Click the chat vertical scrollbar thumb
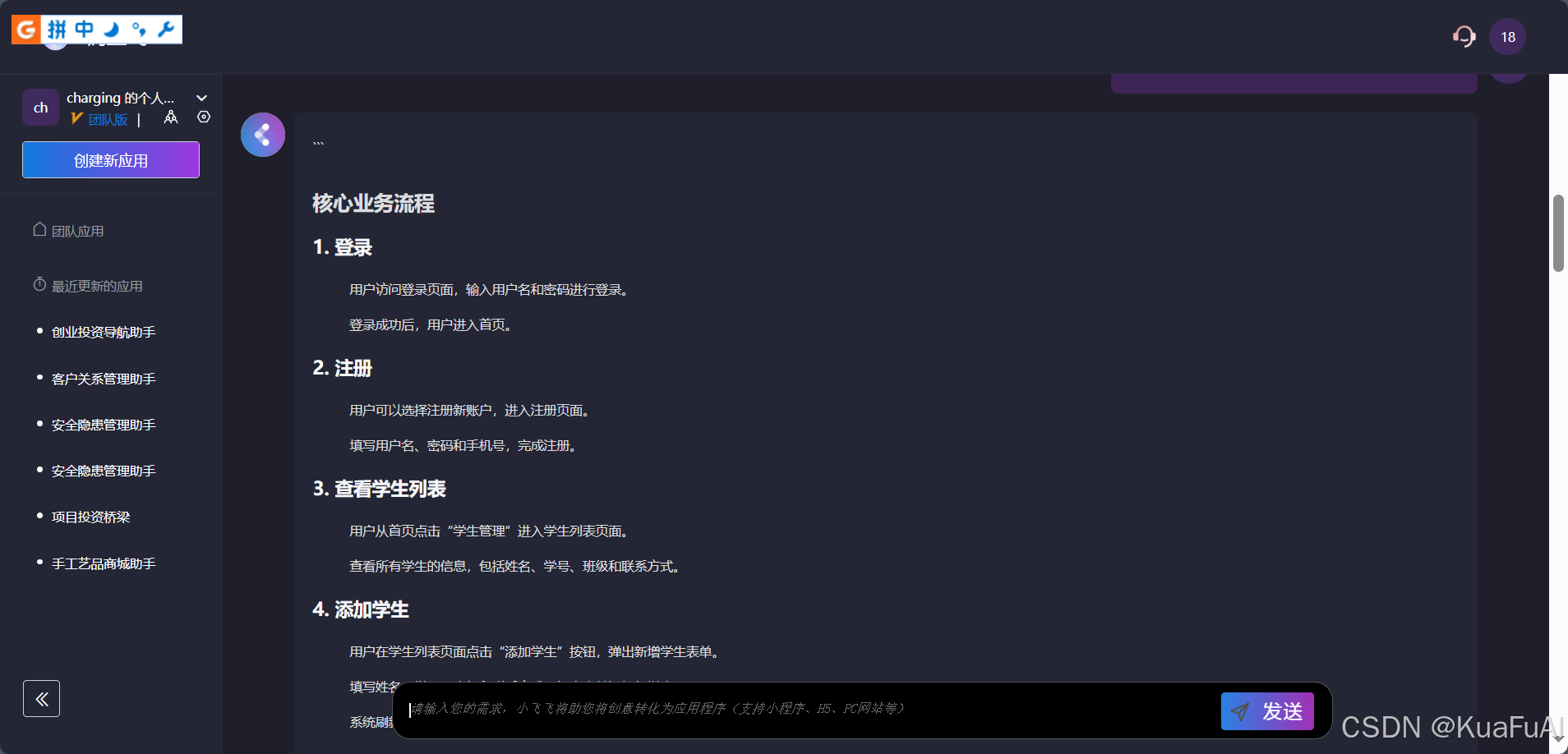This screenshot has height=754, width=1568. tap(1558, 233)
